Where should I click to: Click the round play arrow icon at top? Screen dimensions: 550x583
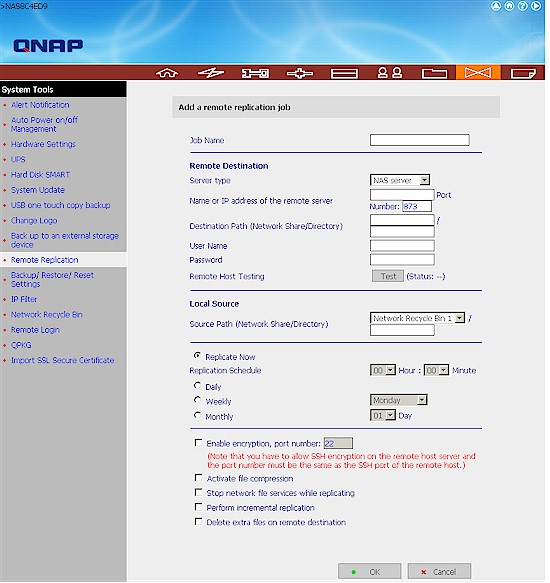[536, 6]
